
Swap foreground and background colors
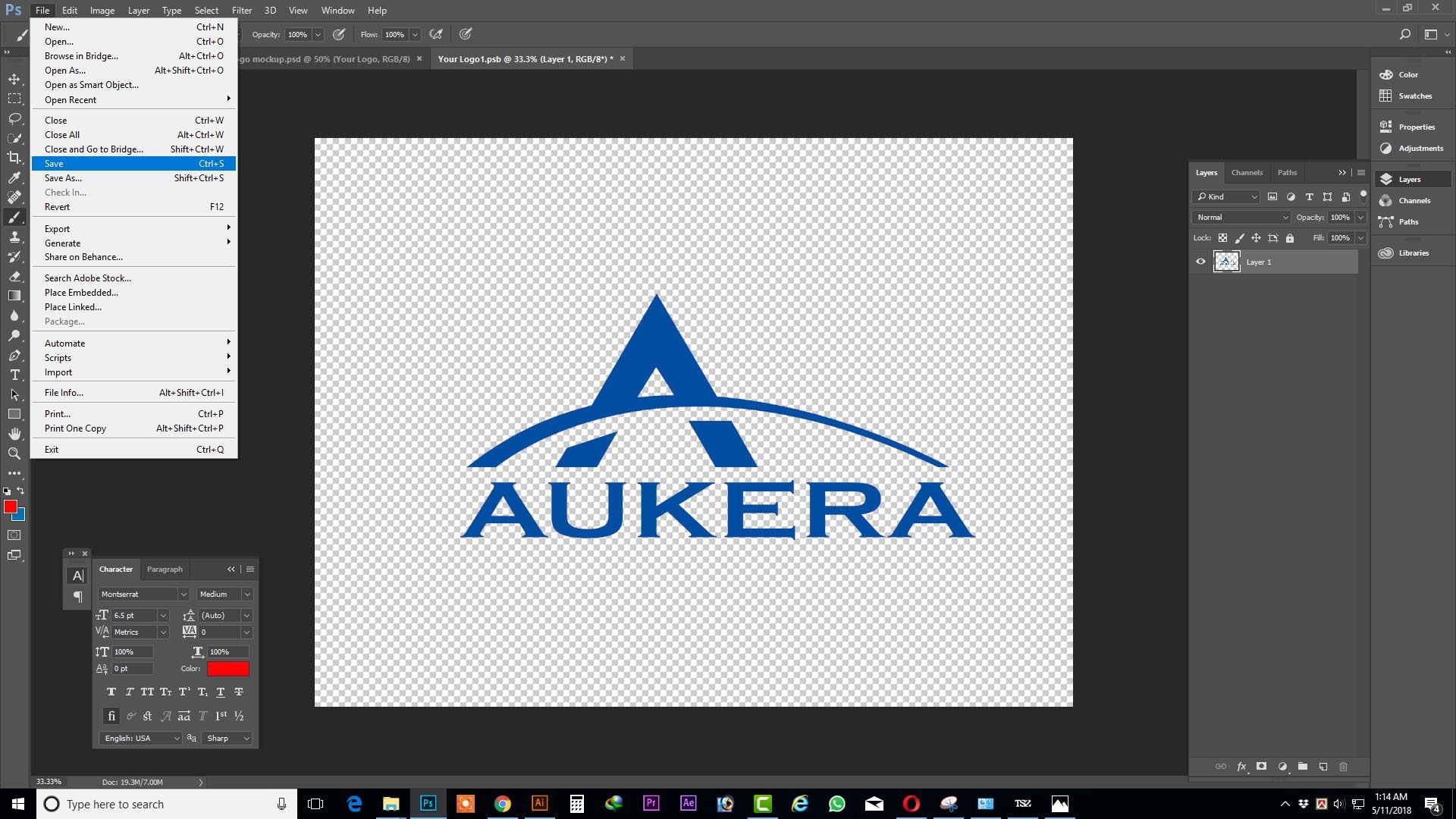21,491
